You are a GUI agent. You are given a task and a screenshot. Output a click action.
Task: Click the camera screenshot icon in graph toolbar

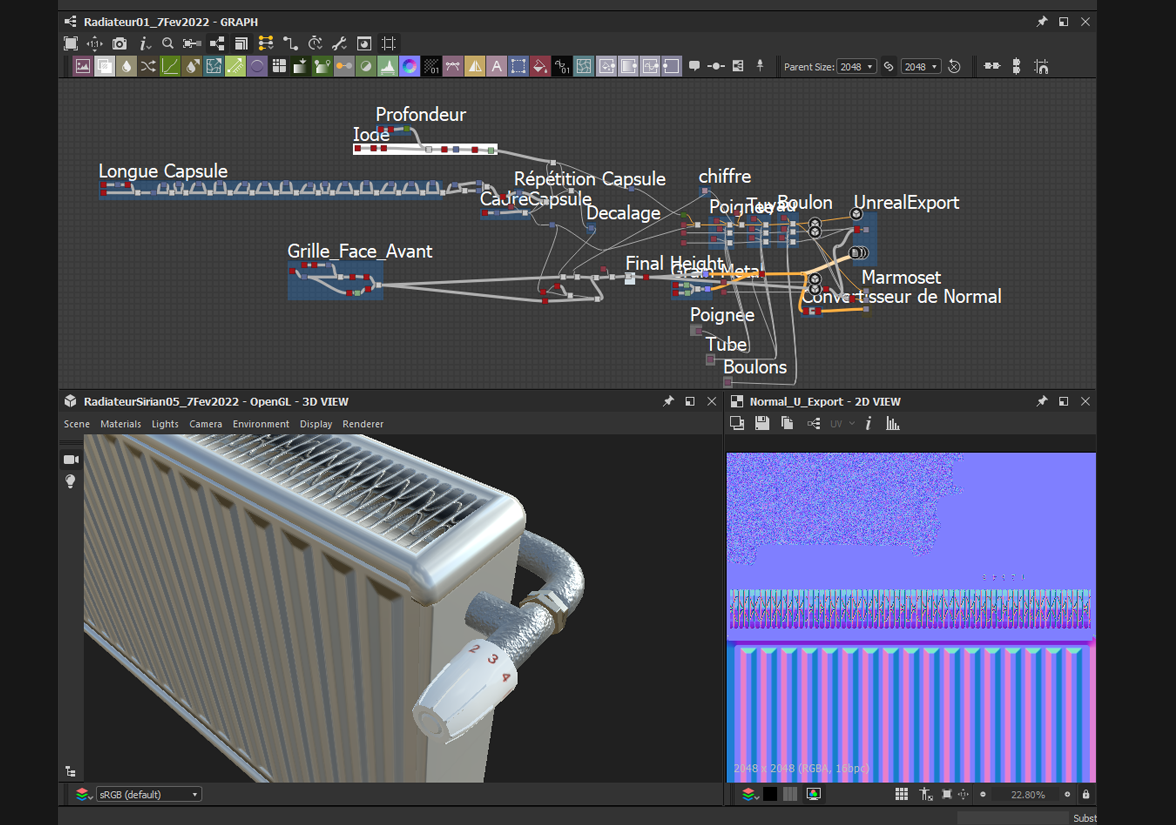tap(119, 44)
